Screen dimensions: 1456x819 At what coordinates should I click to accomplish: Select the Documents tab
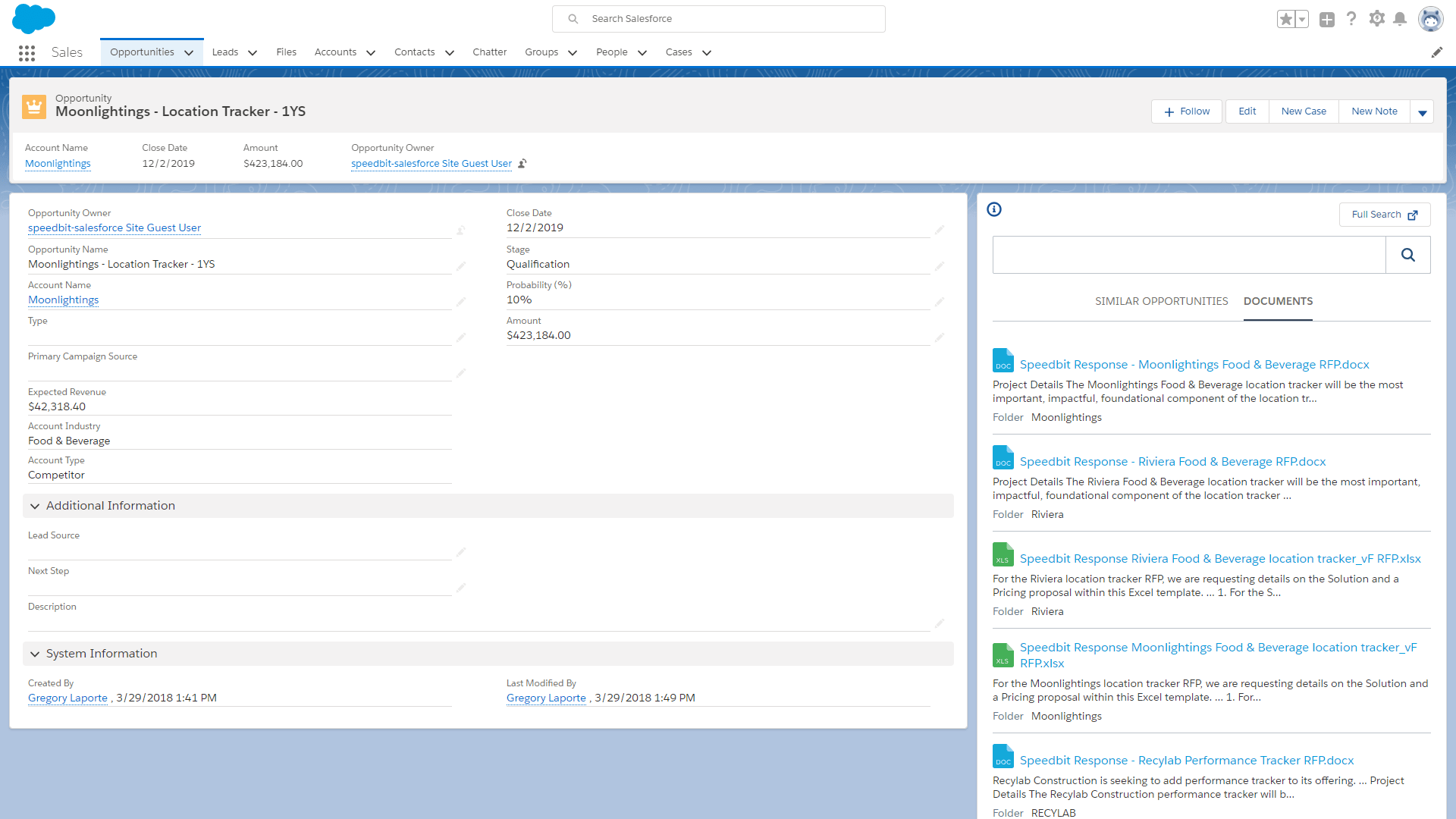(x=1279, y=302)
